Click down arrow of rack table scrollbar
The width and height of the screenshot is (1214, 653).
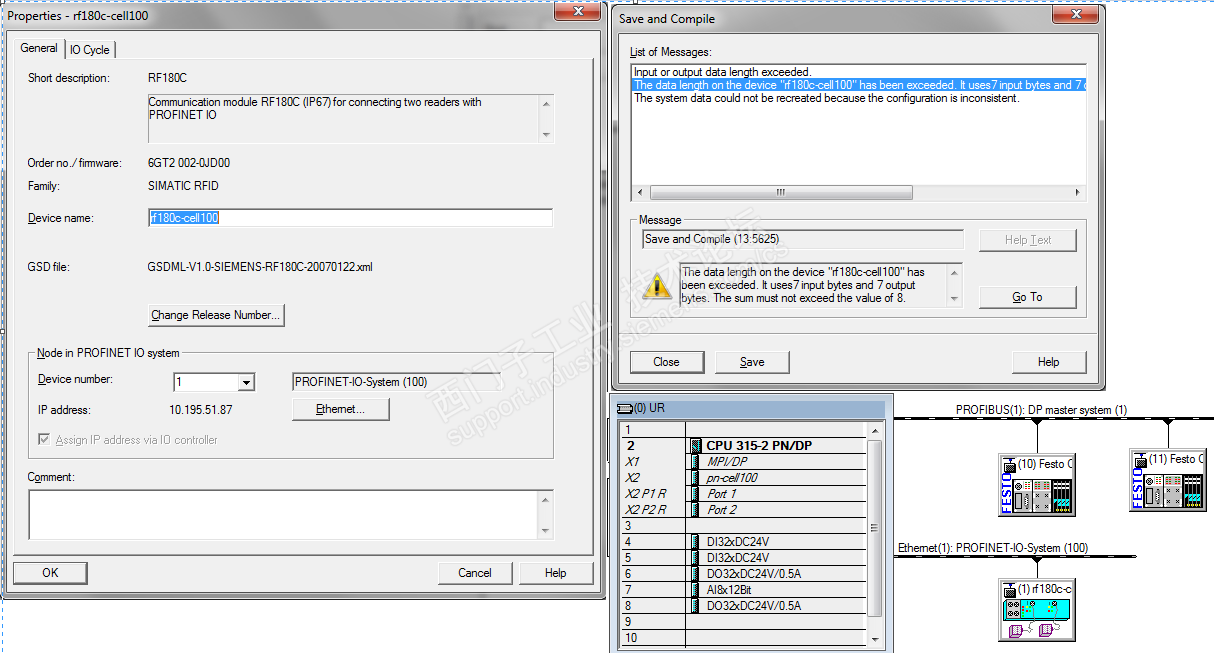pyautogui.click(x=875, y=640)
